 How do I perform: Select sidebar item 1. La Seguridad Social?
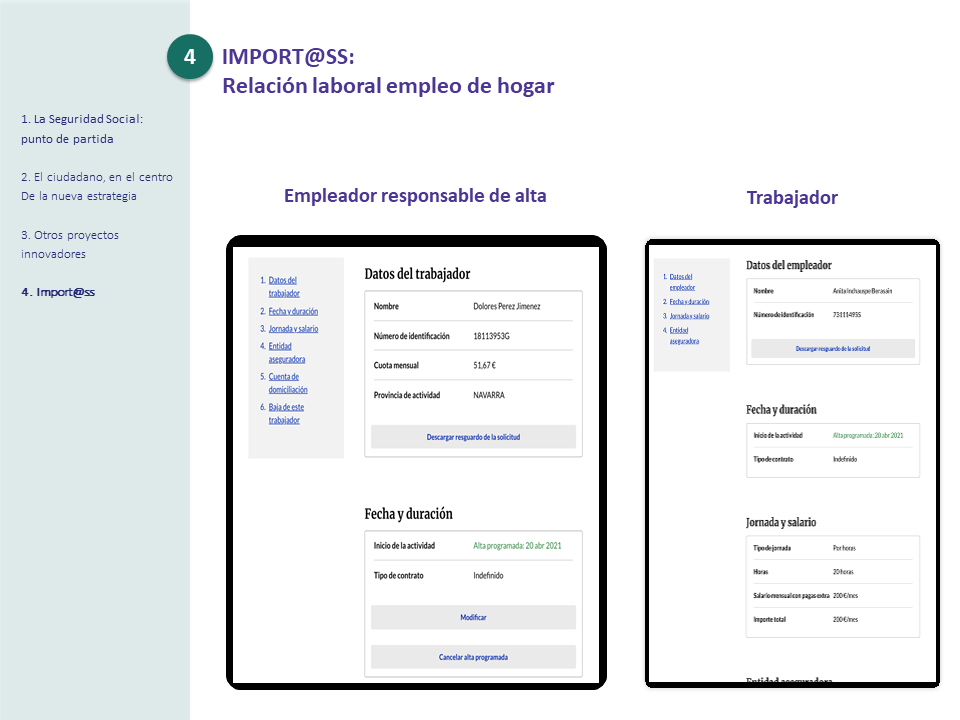82,129
